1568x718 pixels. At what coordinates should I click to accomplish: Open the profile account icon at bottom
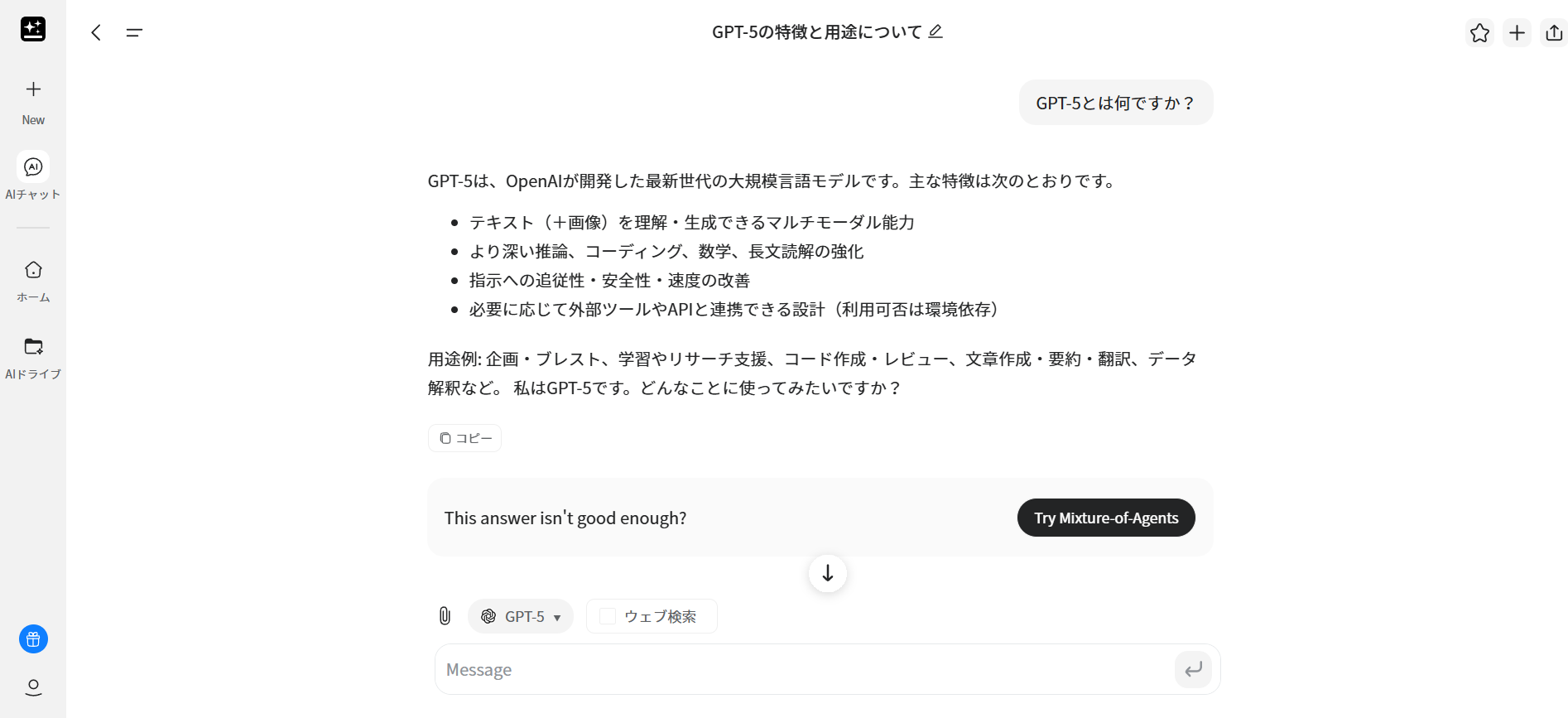click(x=33, y=687)
